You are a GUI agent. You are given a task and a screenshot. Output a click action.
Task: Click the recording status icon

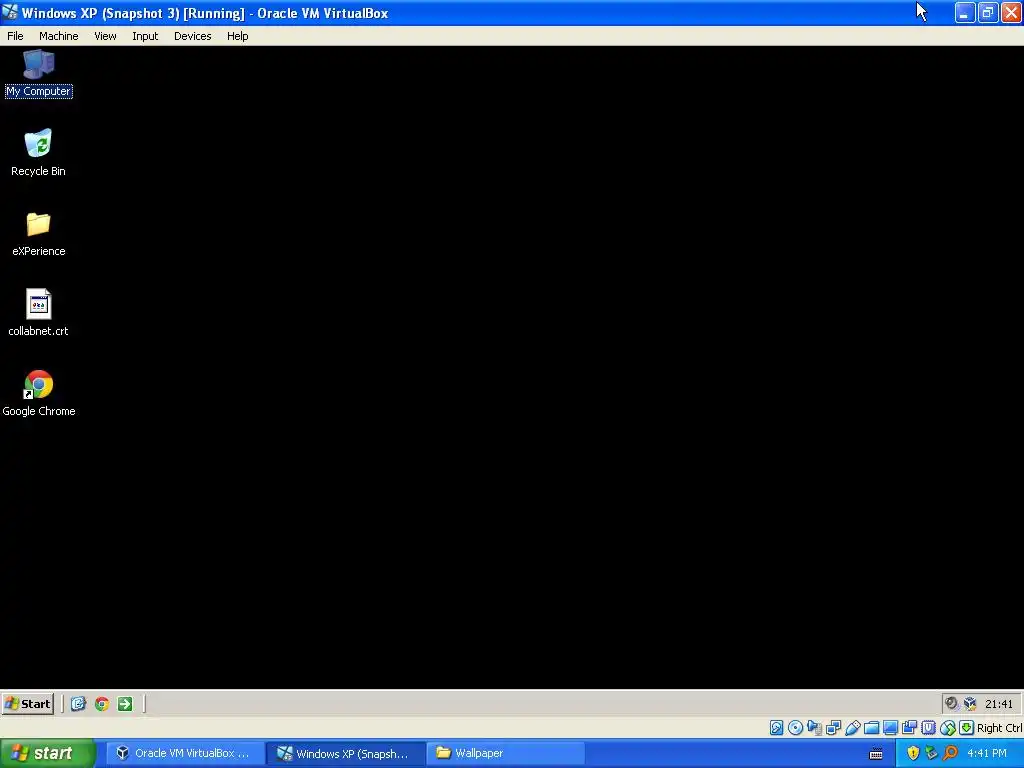coord(909,728)
